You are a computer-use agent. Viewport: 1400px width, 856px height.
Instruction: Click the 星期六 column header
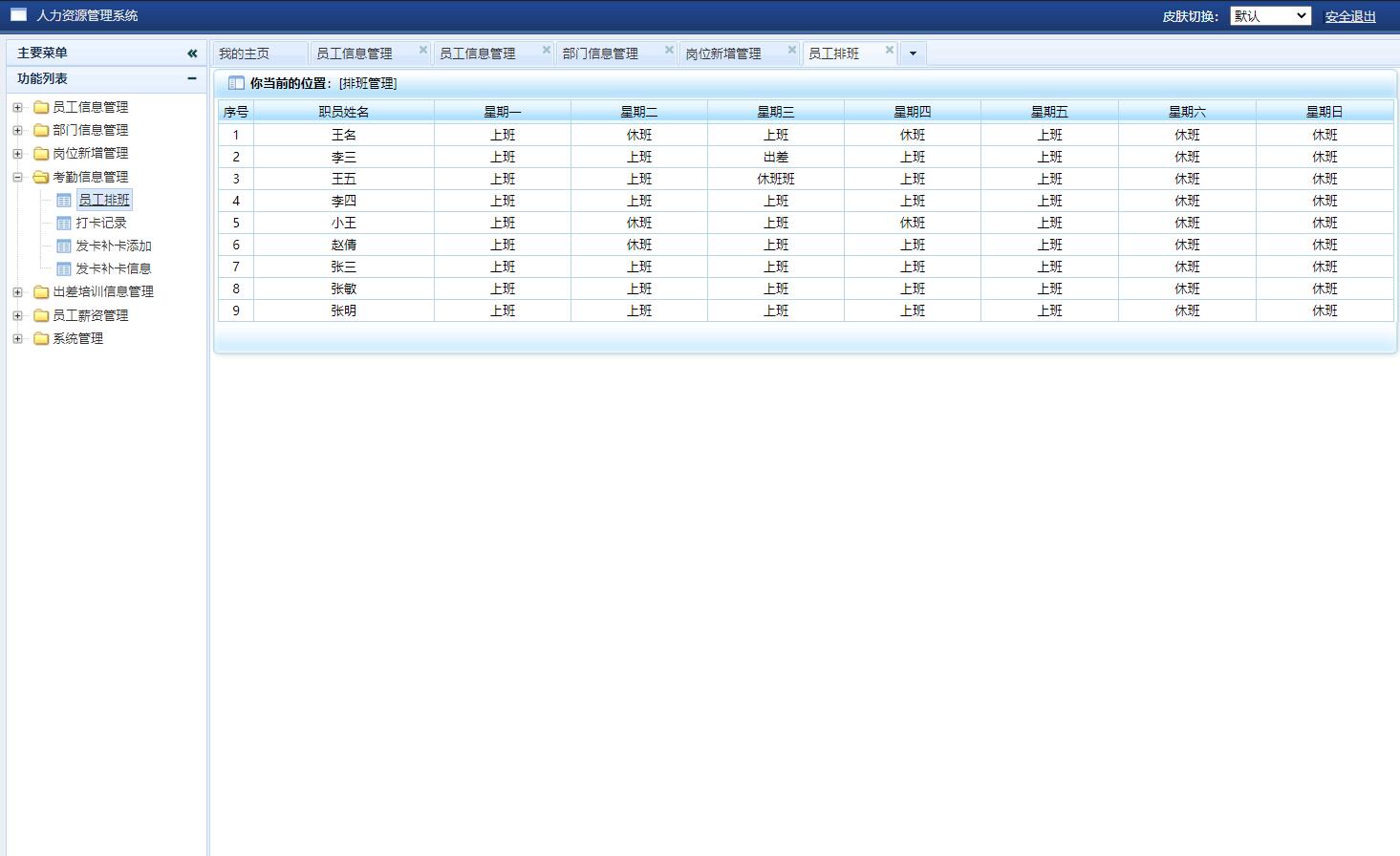(1187, 112)
